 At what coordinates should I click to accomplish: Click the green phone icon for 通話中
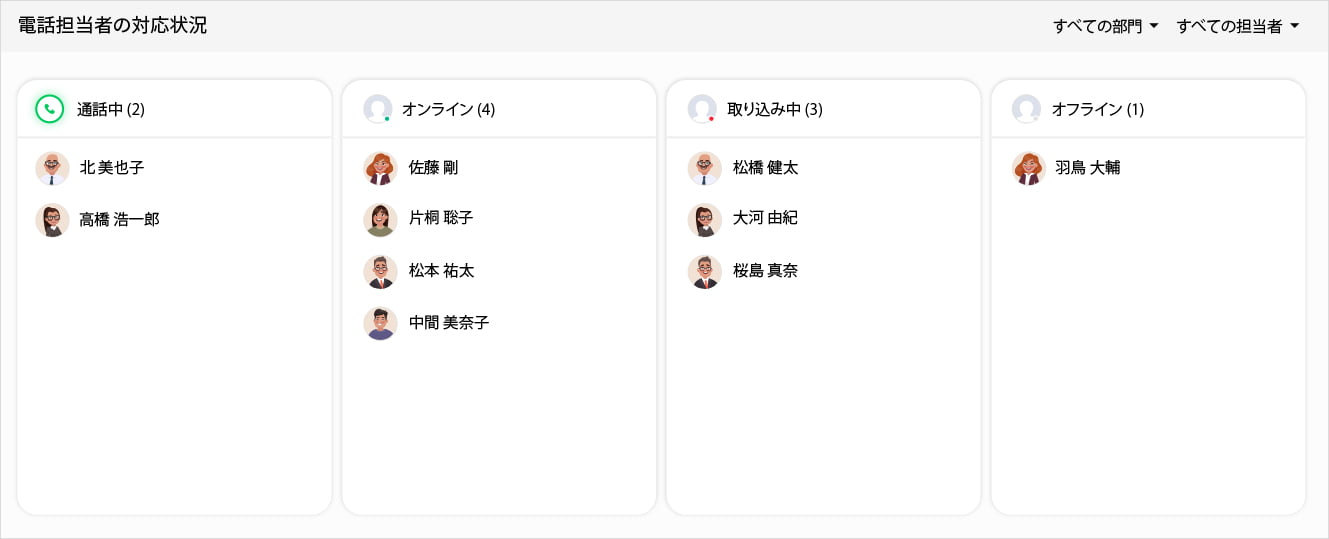[49, 109]
